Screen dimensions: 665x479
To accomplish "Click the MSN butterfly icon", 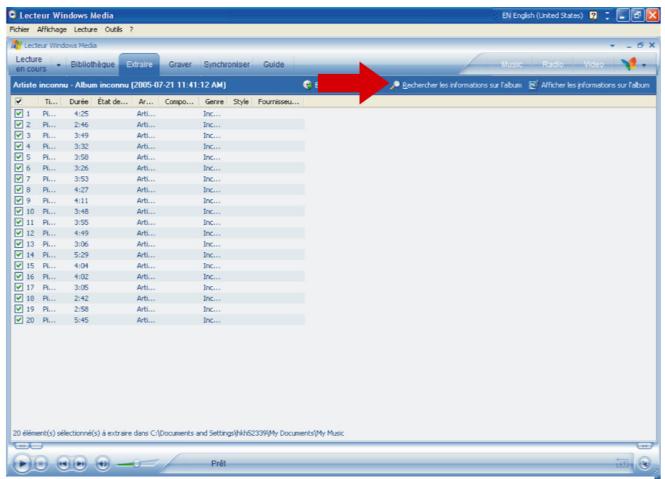I will pos(629,64).
